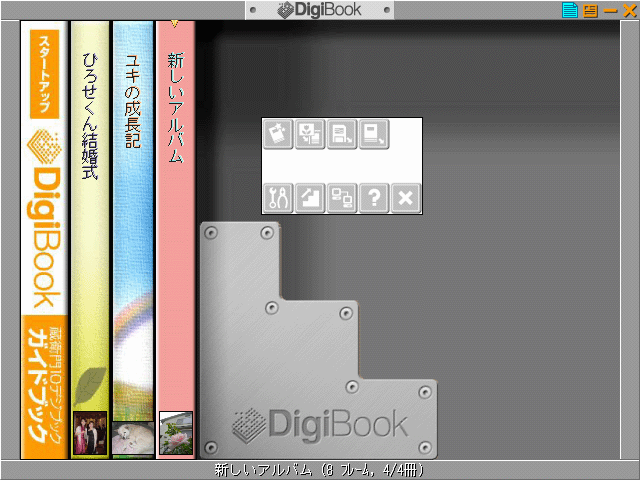This screenshot has width=640, height=480.
Task: Click the orange layout page icon in title bar
Action: [590, 11]
